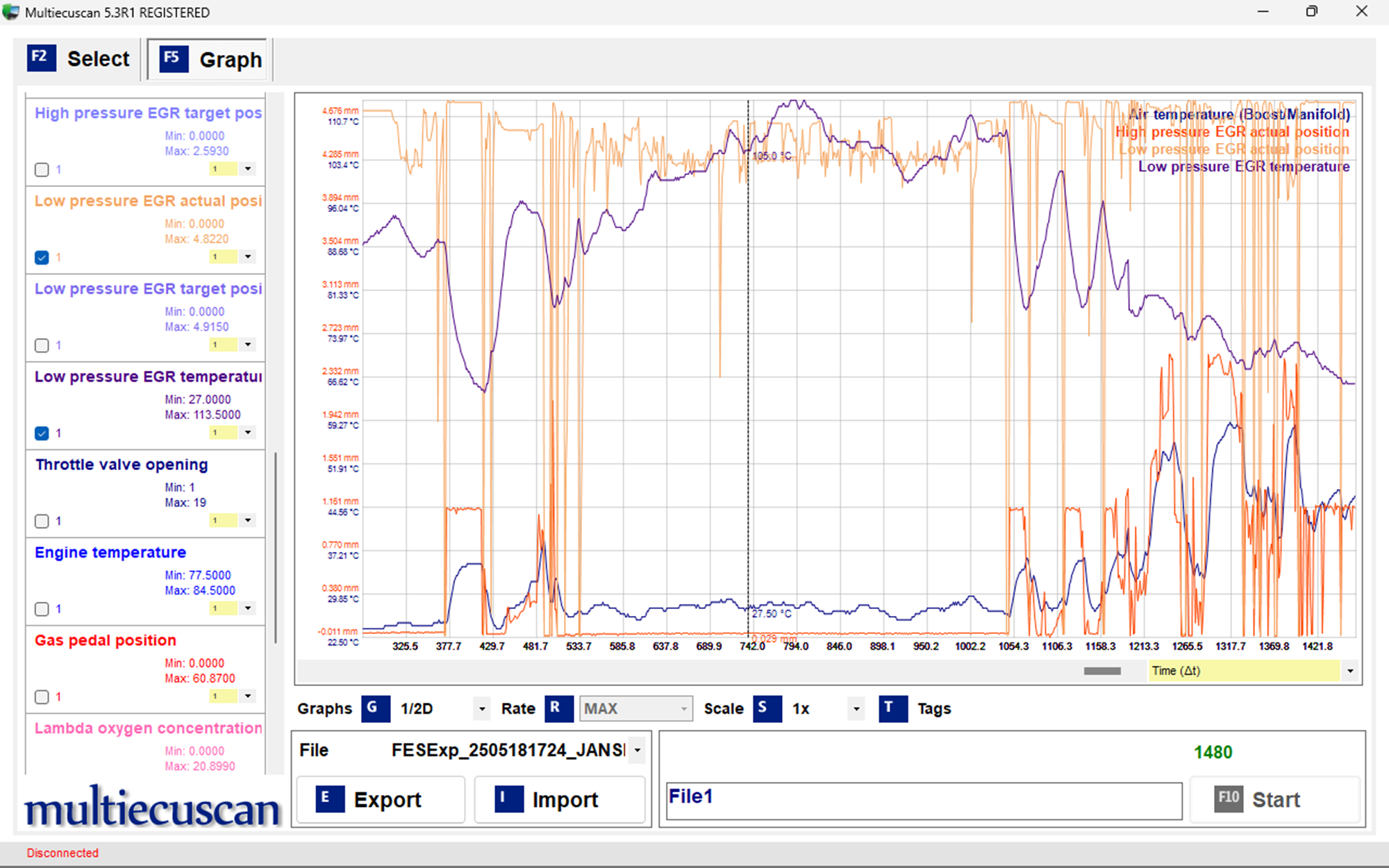Click the yellow axis swatch for Throttle valve opening

tap(224, 520)
